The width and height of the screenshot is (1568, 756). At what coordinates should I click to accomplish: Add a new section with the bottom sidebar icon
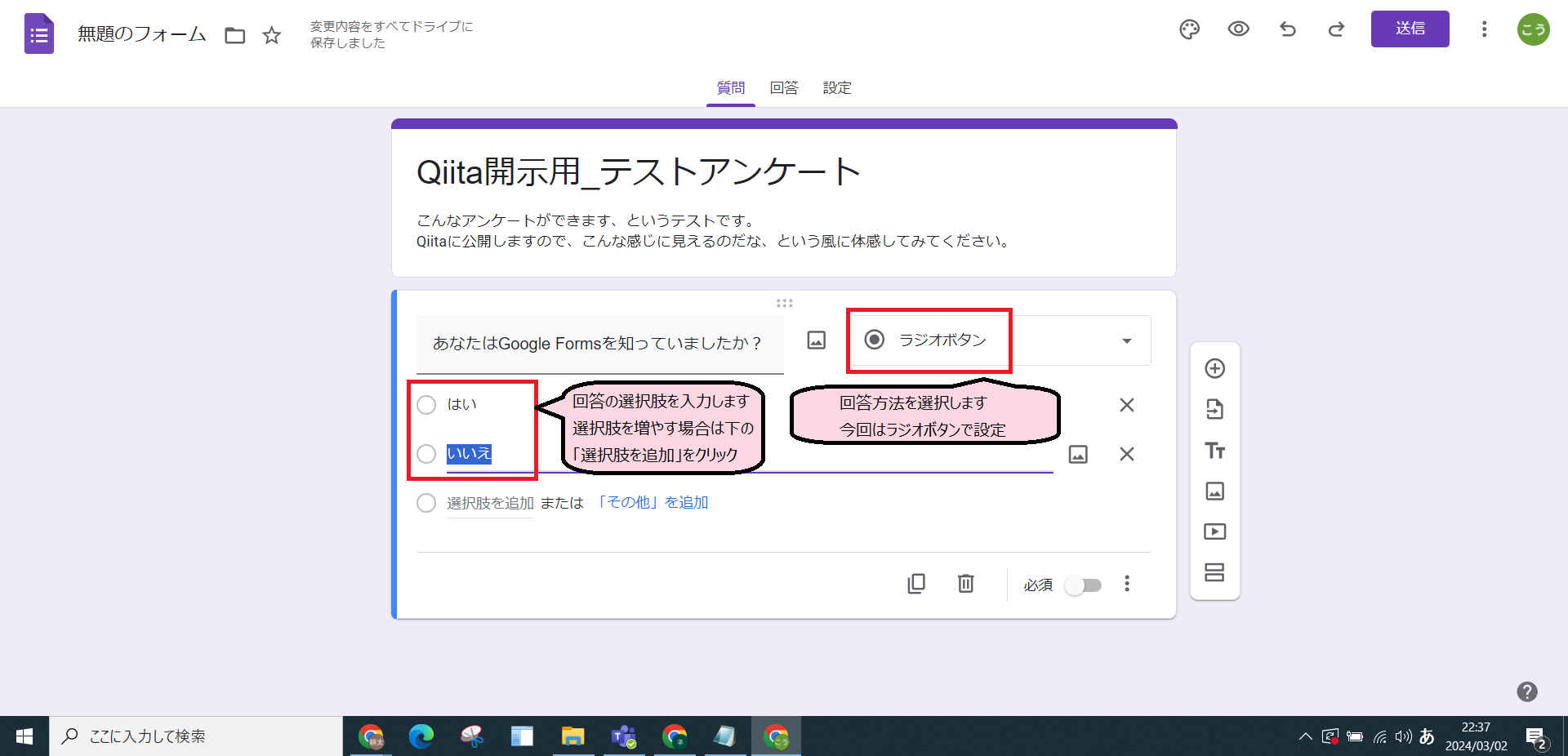(x=1214, y=572)
